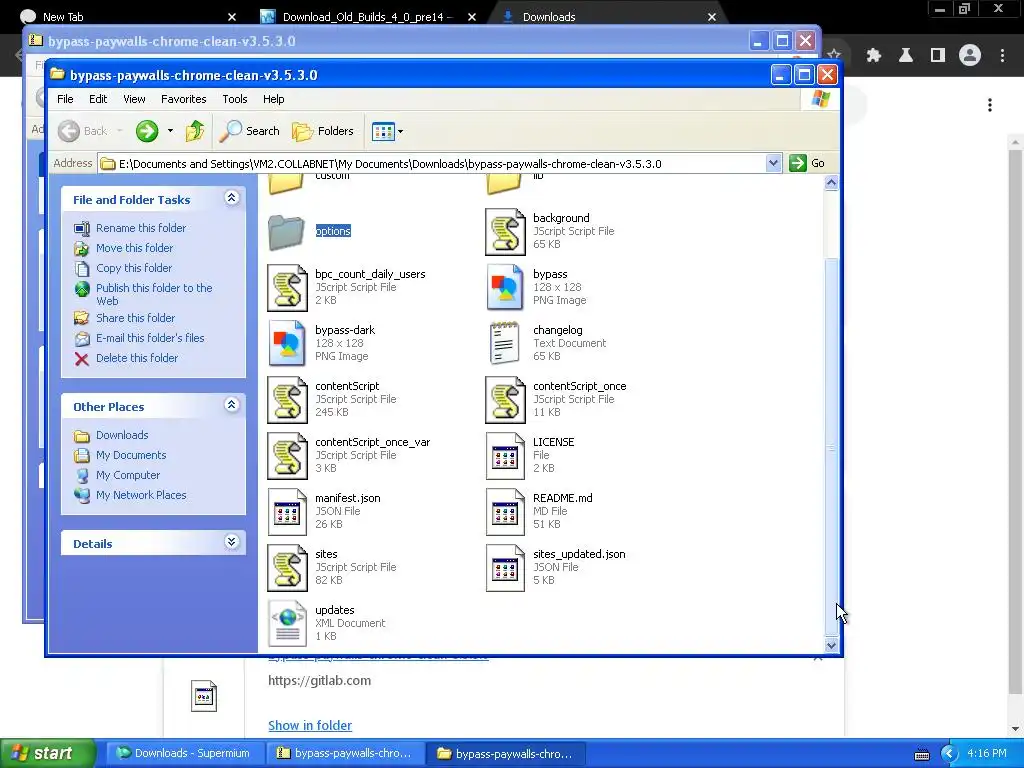Toggle the Folders pane
The width and height of the screenshot is (1024, 768).
pos(323,131)
